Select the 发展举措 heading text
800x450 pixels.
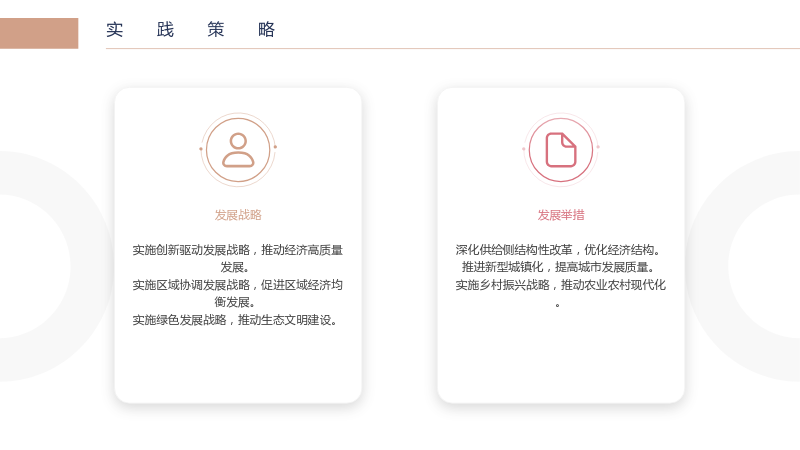(561, 215)
